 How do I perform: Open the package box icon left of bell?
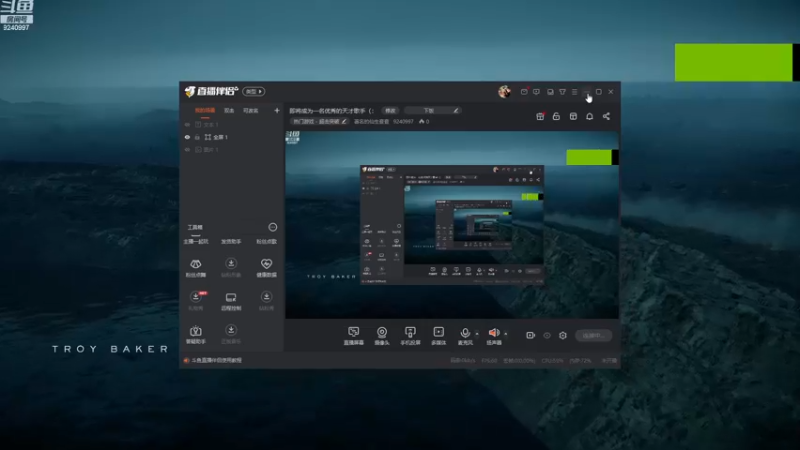pyautogui.click(x=573, y=116)
